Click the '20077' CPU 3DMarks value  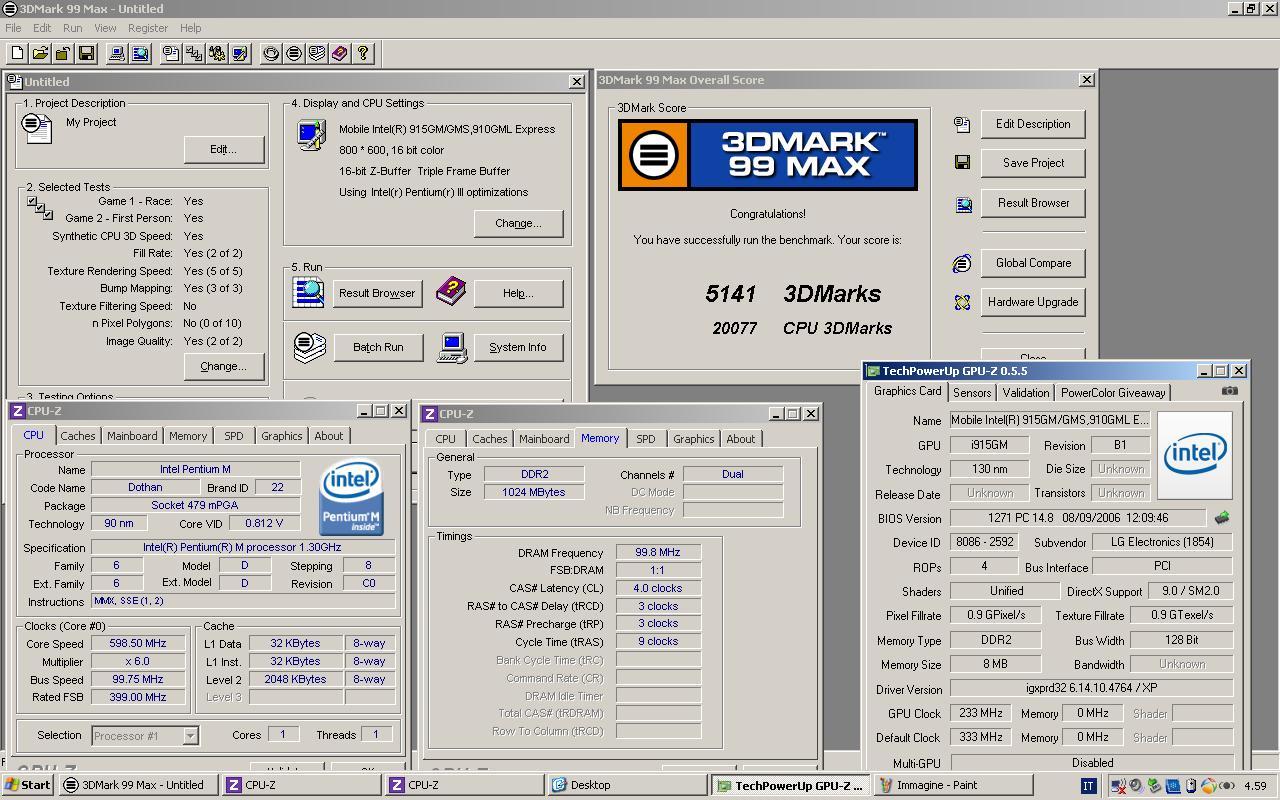(734, 328)
